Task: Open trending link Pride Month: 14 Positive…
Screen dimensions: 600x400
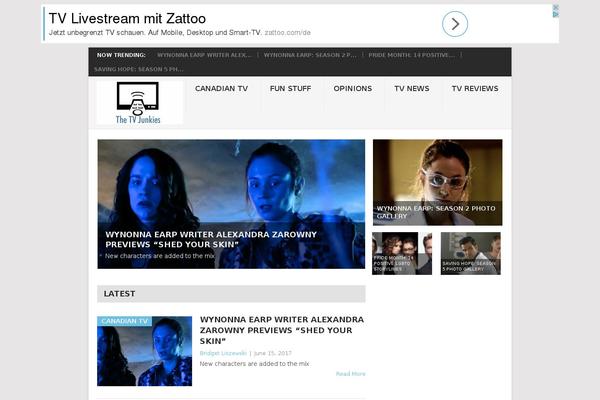Action: click(412, 55)
